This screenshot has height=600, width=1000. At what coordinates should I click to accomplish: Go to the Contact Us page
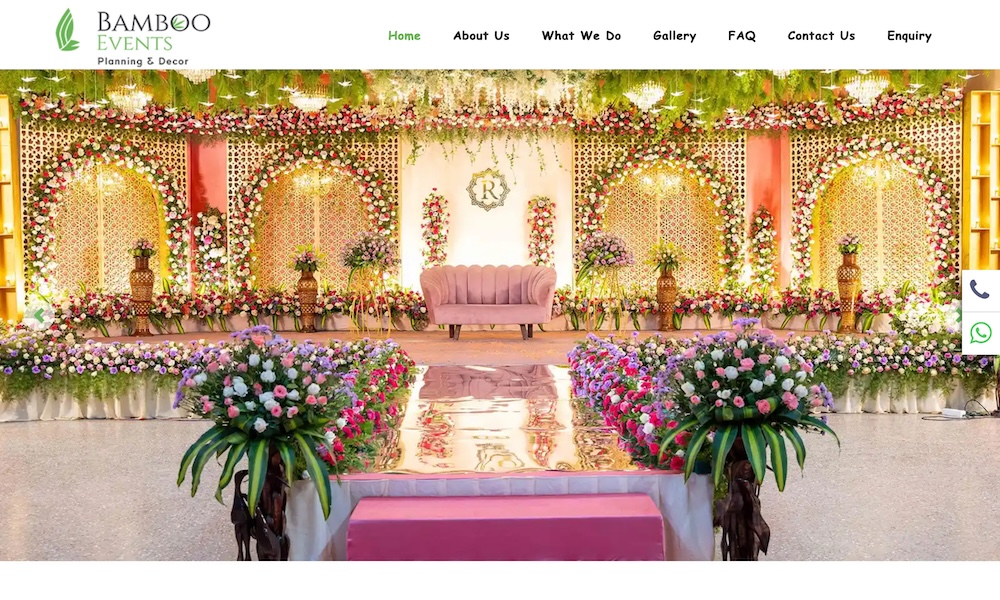pyautogui.click(x=820, y=36)
